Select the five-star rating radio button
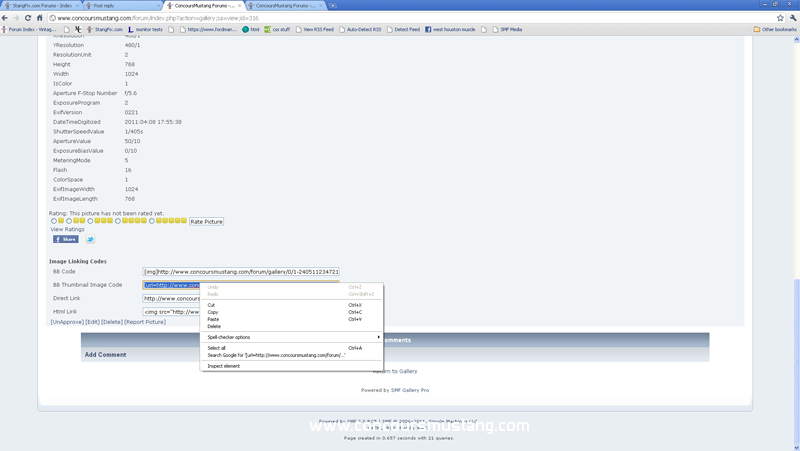The image size is (800, 451). tap(152, 221)
